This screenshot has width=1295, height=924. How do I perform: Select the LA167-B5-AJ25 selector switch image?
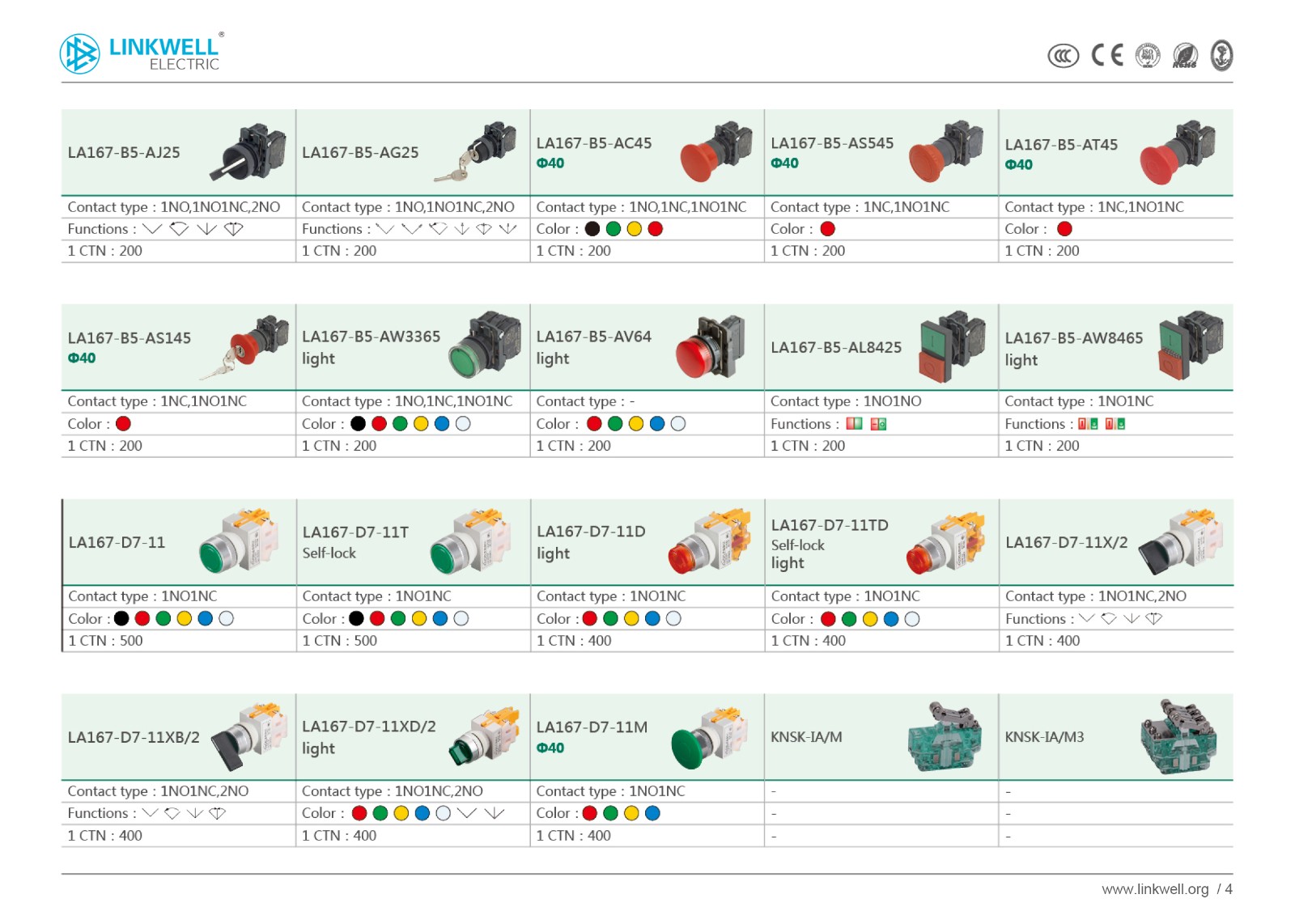pos(248,151)
